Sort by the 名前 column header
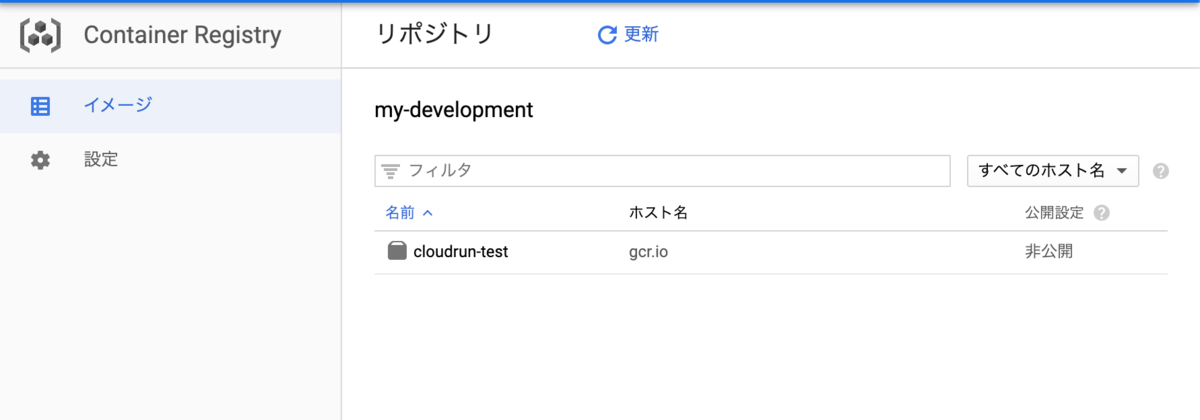This screenshot has height=420, width=1200. pos(401,213)
